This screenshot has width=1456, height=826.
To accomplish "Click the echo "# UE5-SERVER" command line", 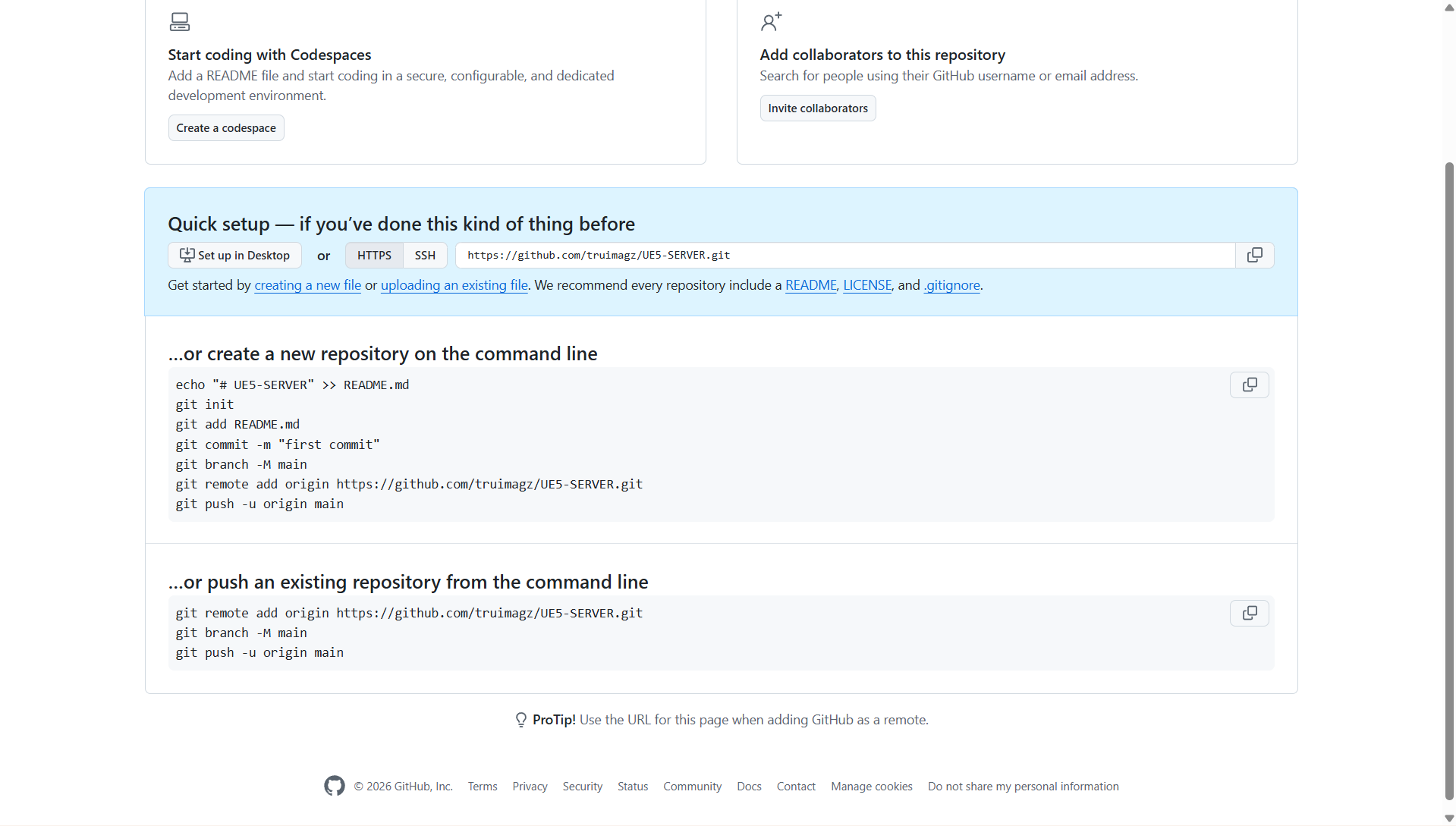I will [292, 385].
